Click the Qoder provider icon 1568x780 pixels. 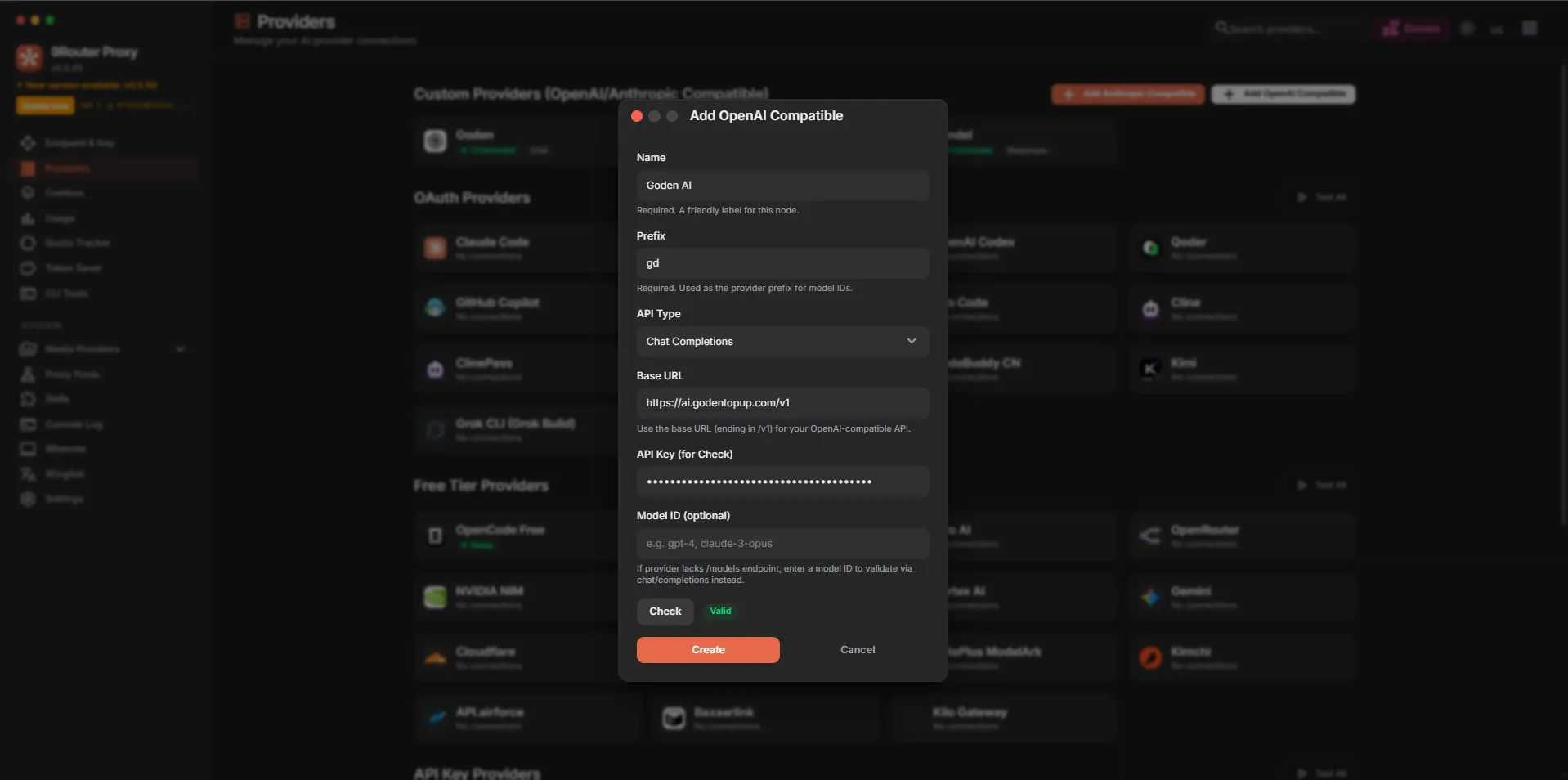tap(1150, 248)
